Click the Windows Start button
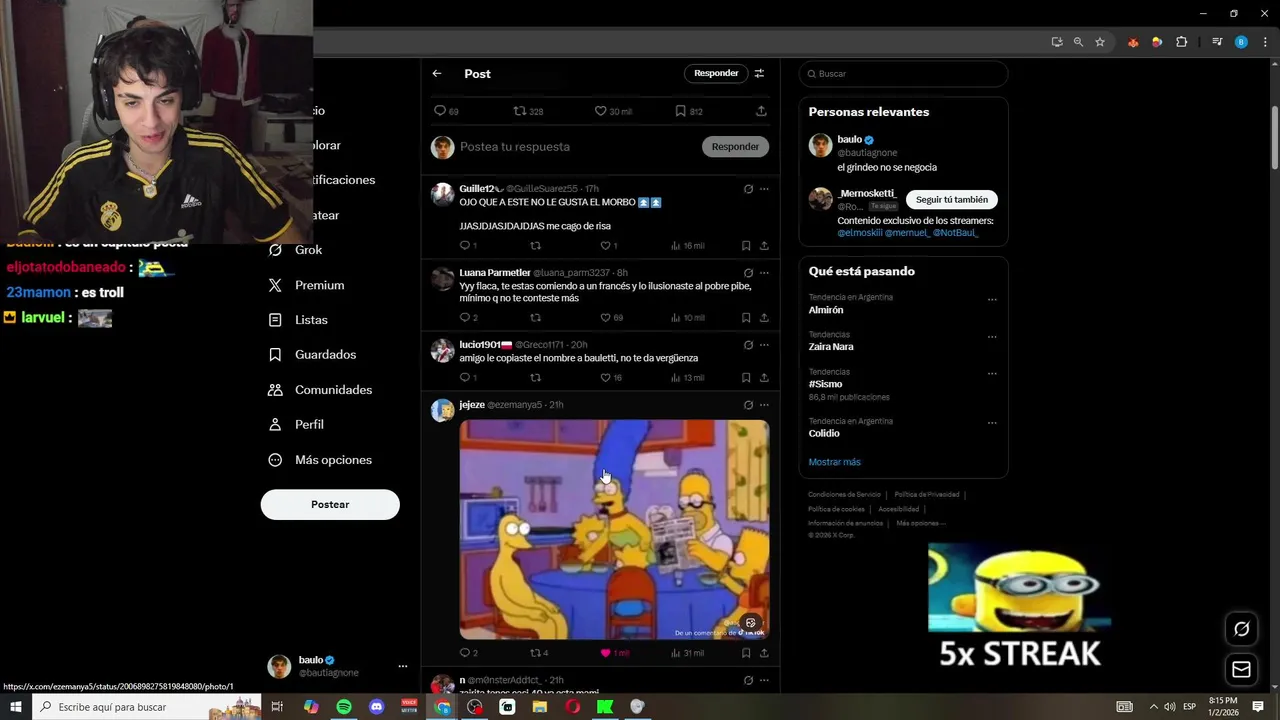The width and height of the screenshot is (1280, 720). pos(16,707)
